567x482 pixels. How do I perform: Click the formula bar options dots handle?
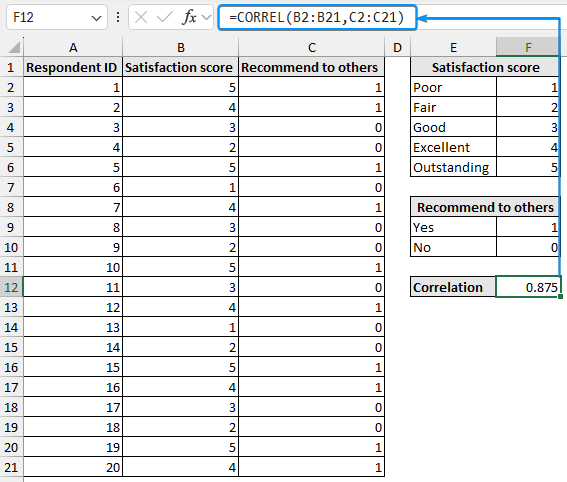pos(118,17)
